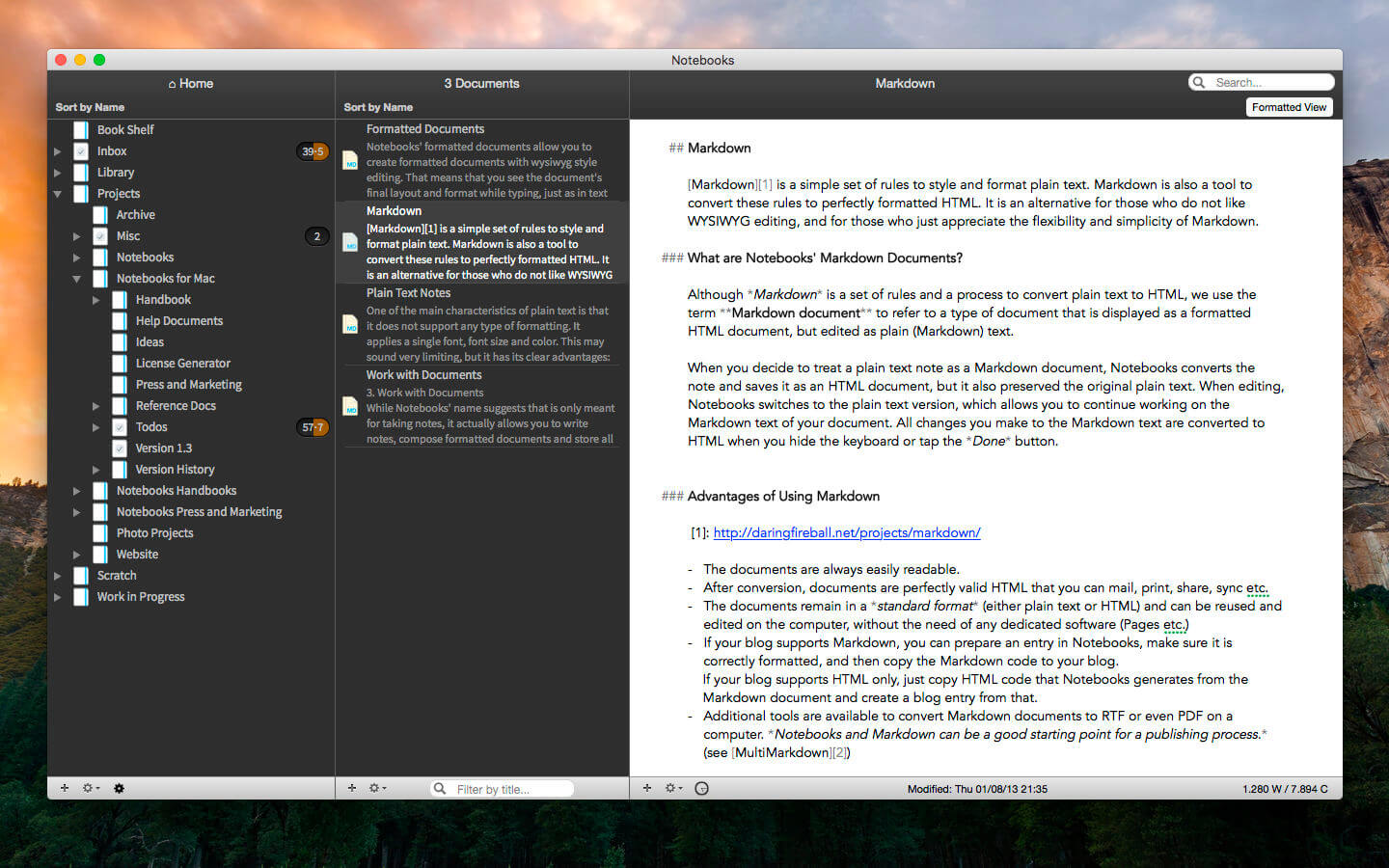Click the Todos task list checkbox icon
The height and width of the screenshot is (868, 1389).
(120, 427)
